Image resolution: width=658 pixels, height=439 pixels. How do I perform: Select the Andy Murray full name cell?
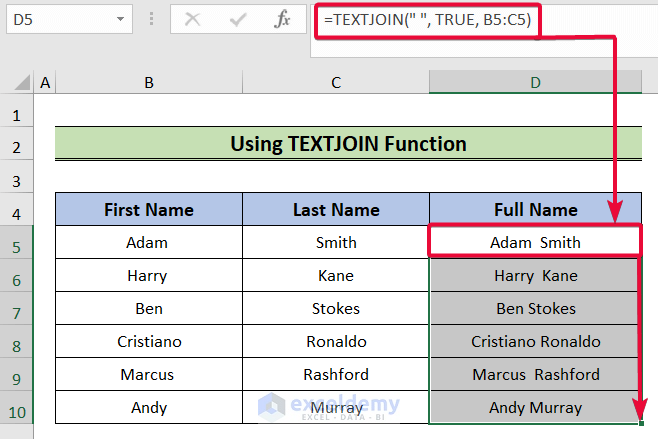click(535, 408)
